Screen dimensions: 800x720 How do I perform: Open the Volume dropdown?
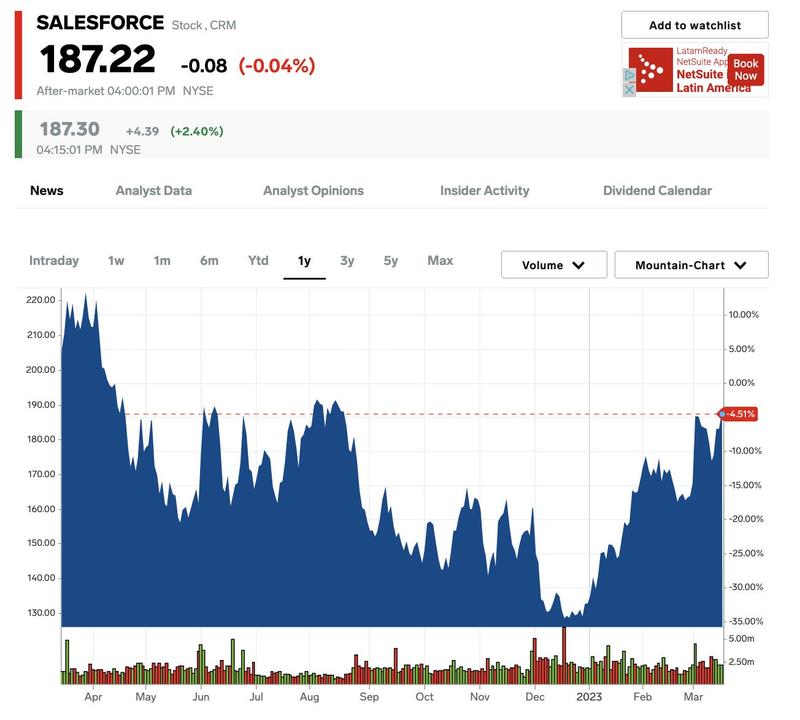click(x=554, y=265)
